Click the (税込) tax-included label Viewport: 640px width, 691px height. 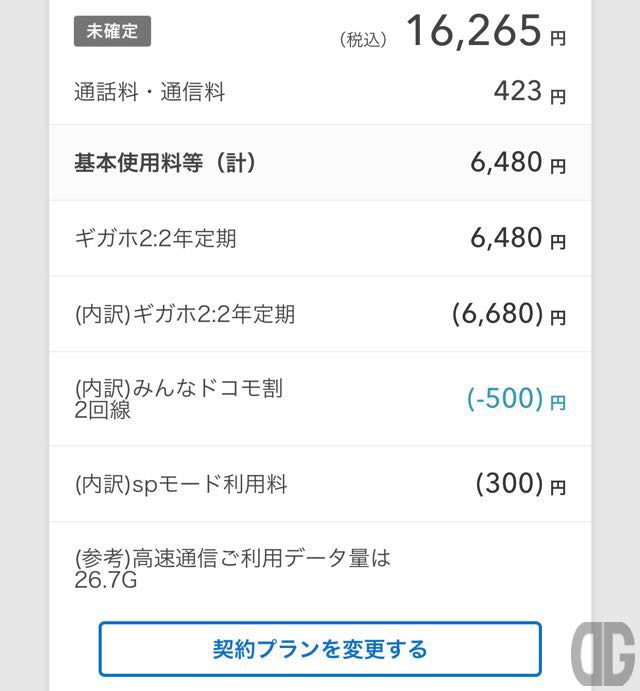click(x=363, y=40)
